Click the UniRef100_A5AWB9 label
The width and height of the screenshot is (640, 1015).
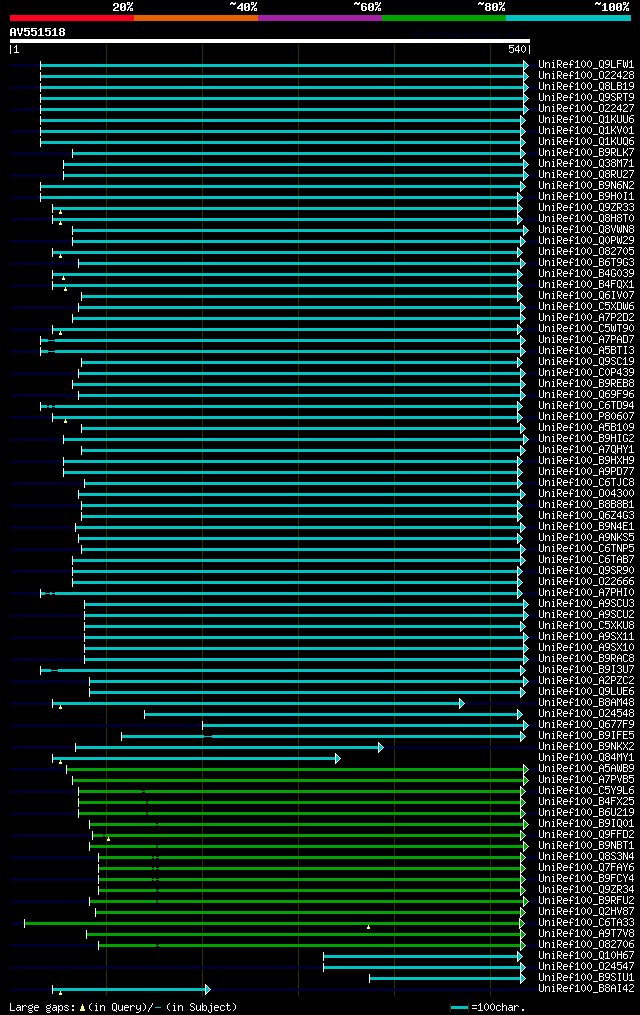pos(586,769)
